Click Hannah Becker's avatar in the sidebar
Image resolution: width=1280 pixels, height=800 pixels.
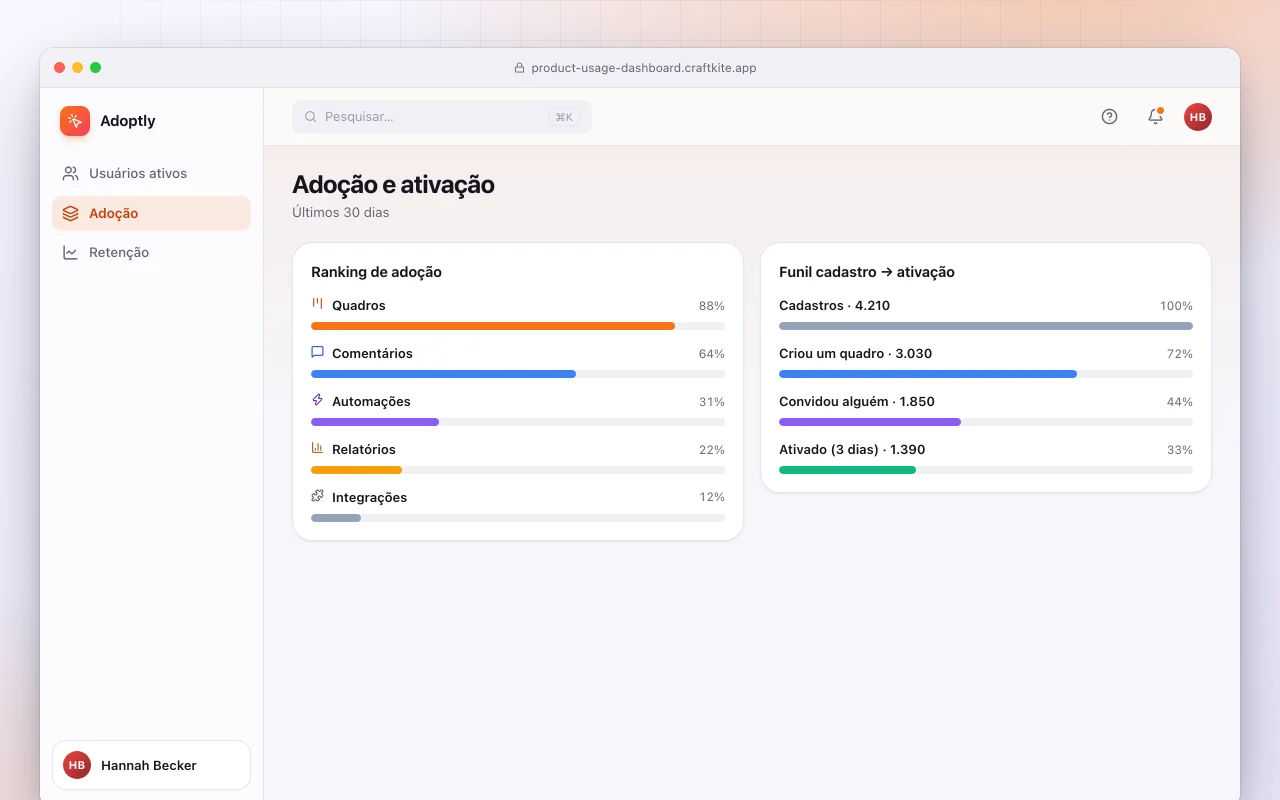click(x=77, y=765)
